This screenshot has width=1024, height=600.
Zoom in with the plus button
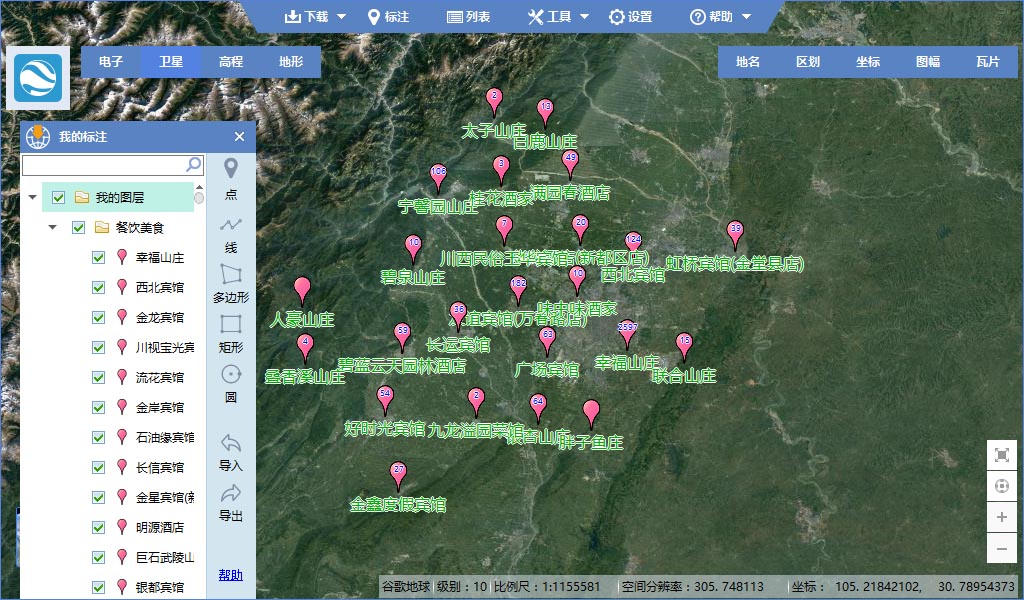coord(1001,517)
